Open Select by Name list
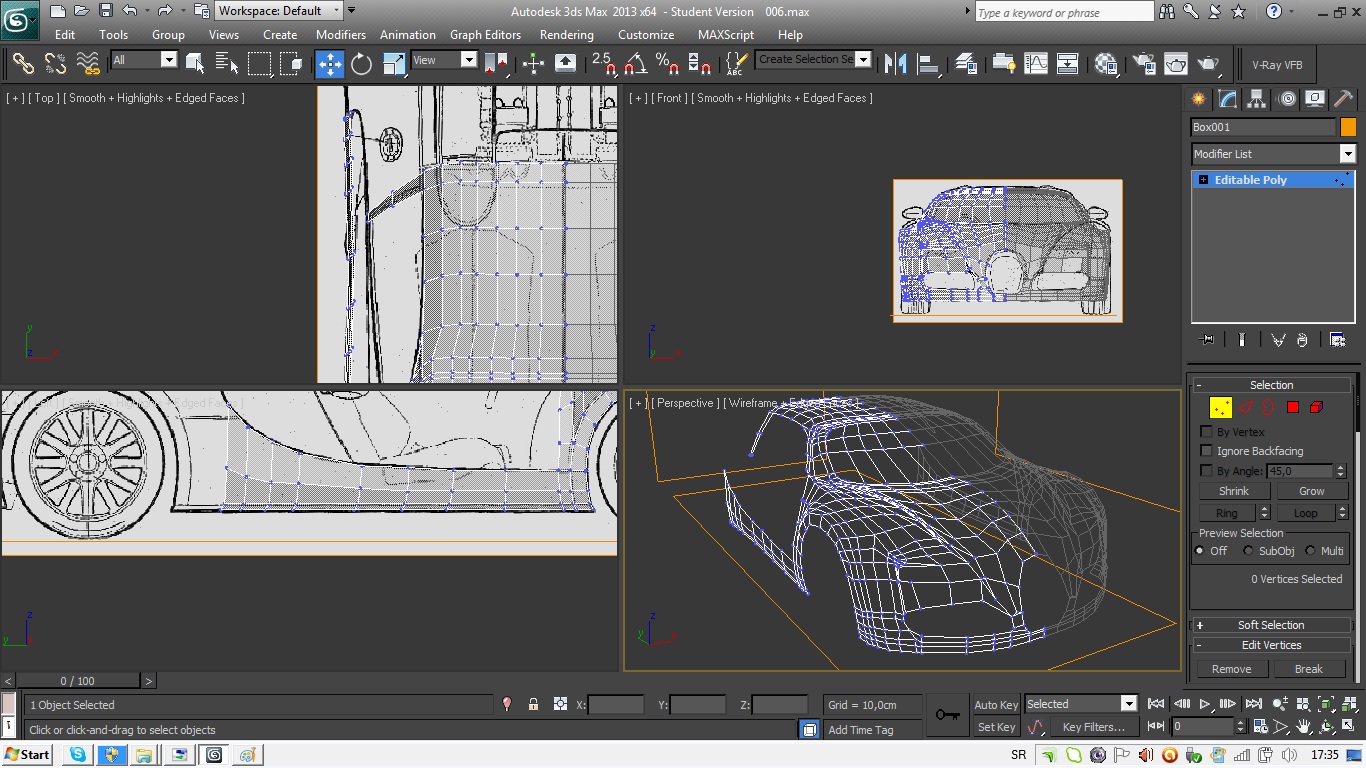 pos(227,64)
